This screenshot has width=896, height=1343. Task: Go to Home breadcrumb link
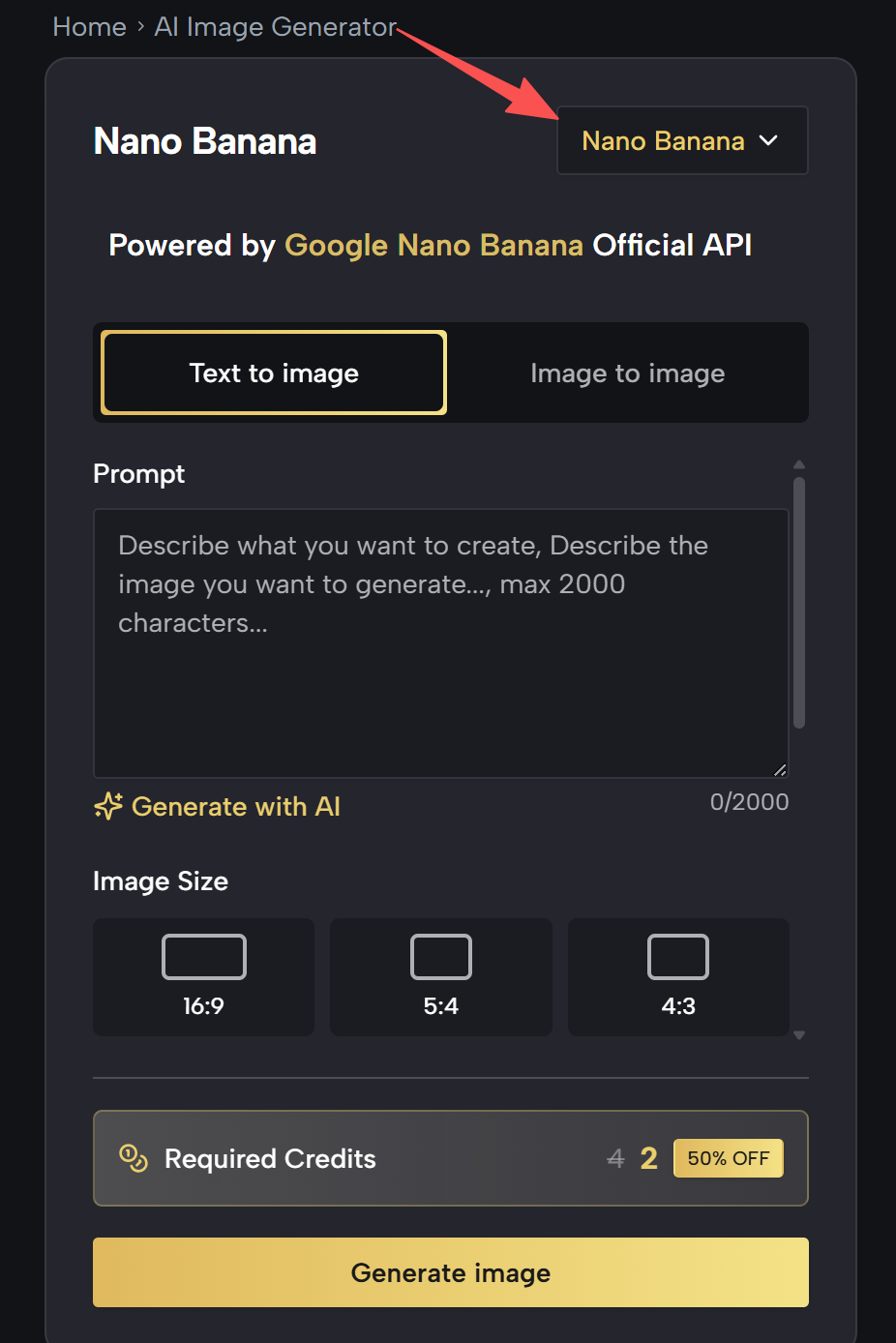click(89, 27)
